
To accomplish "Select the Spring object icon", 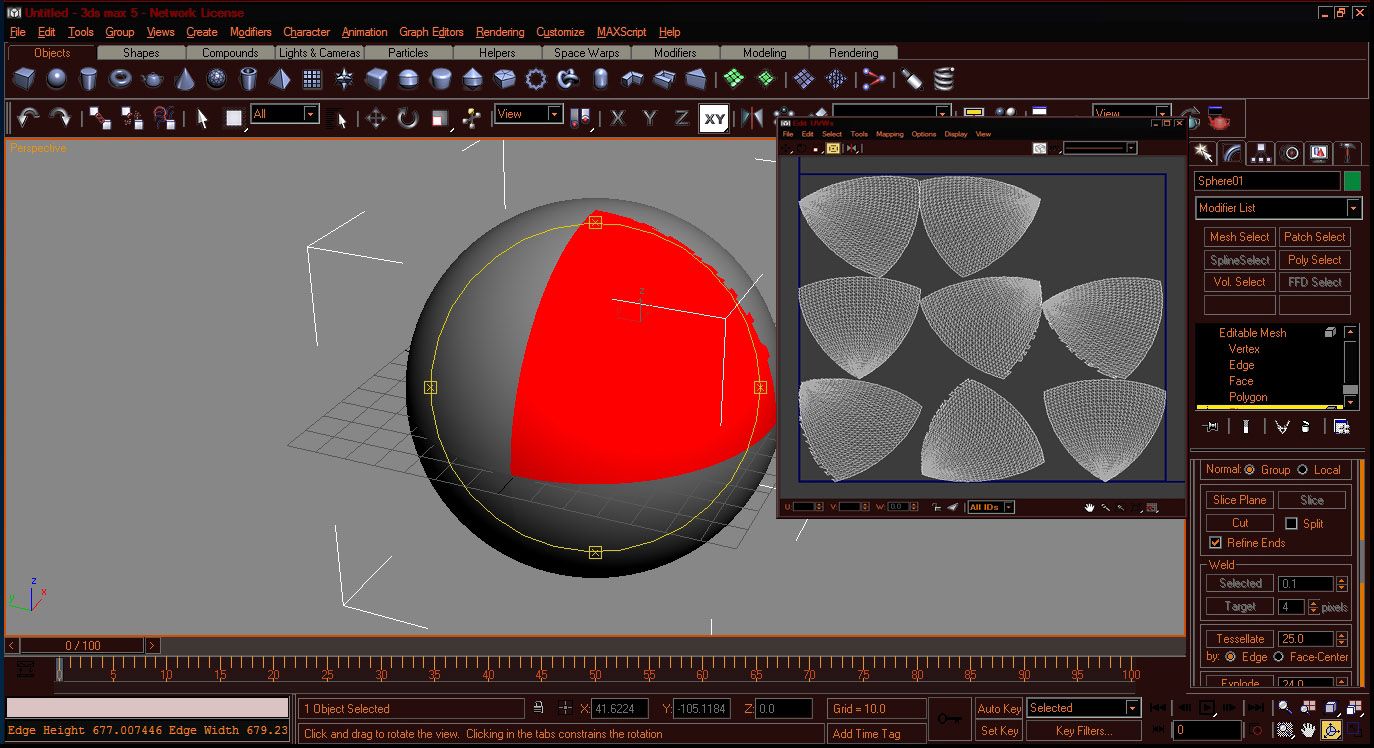I will point(942,79).
